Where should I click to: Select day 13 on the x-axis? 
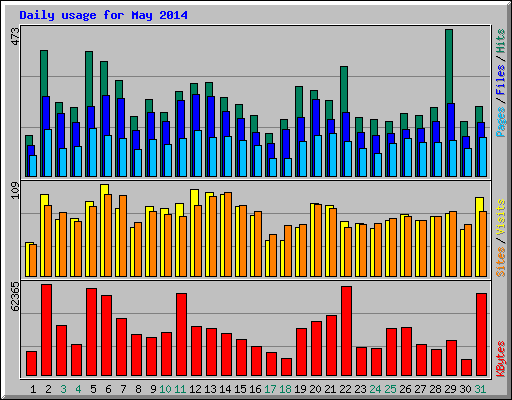tap(210, 389)
